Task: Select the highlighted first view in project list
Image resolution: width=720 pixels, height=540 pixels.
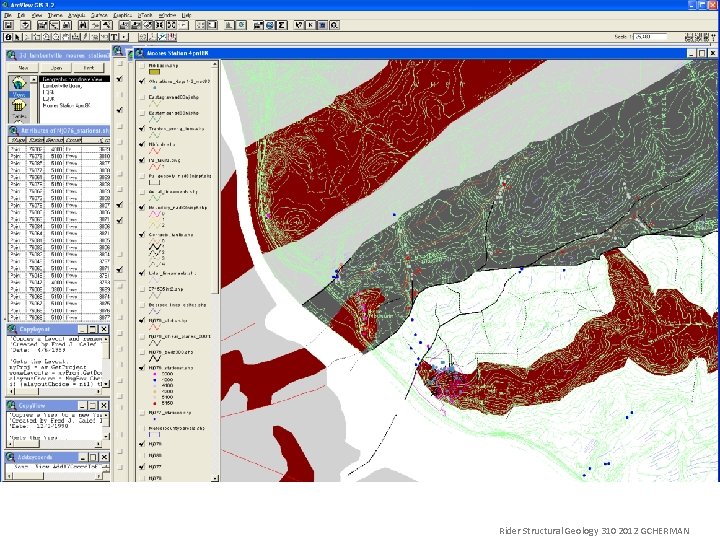Action: point(75,79)
